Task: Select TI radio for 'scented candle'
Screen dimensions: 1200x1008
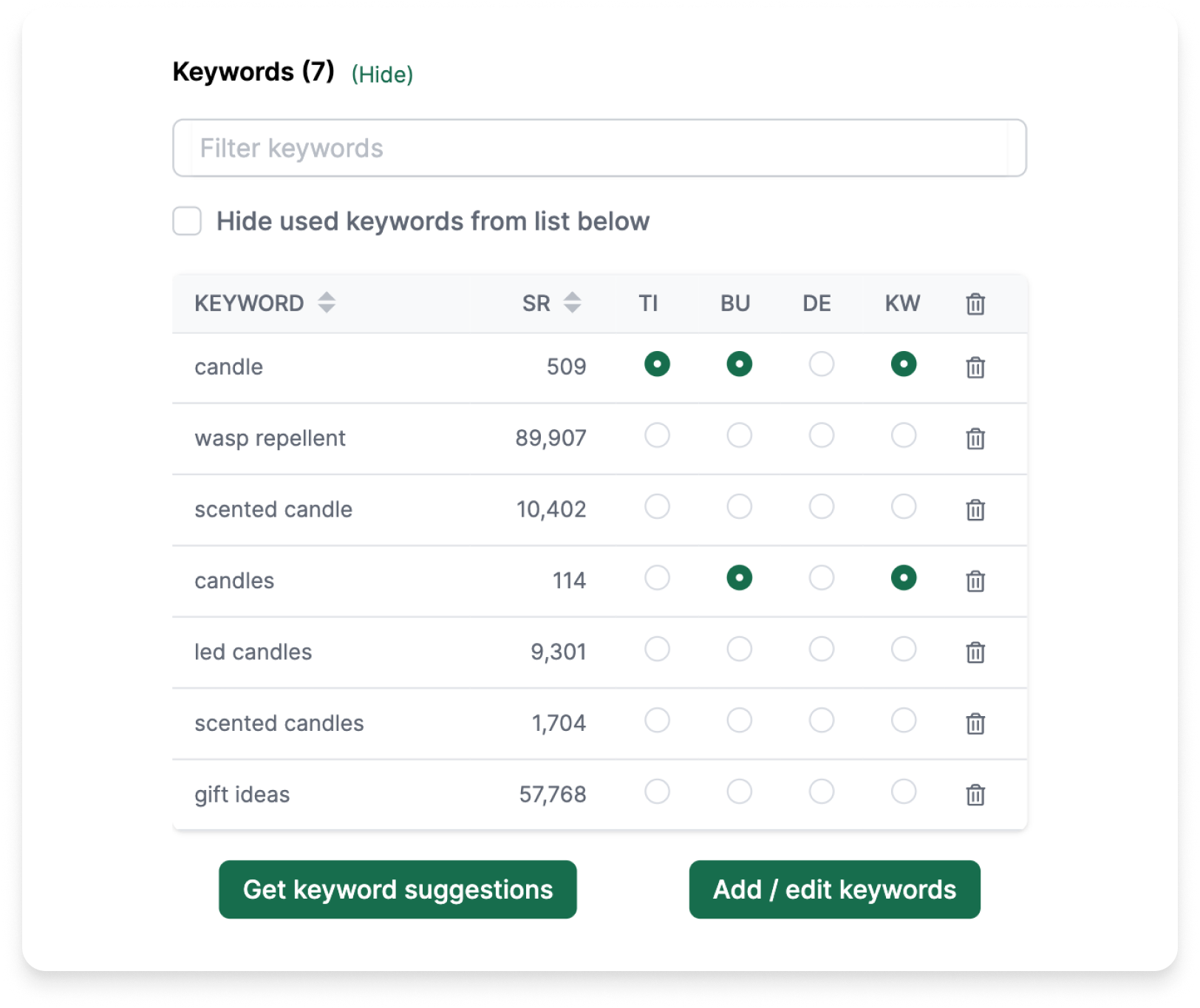Action: click(657, 507)
